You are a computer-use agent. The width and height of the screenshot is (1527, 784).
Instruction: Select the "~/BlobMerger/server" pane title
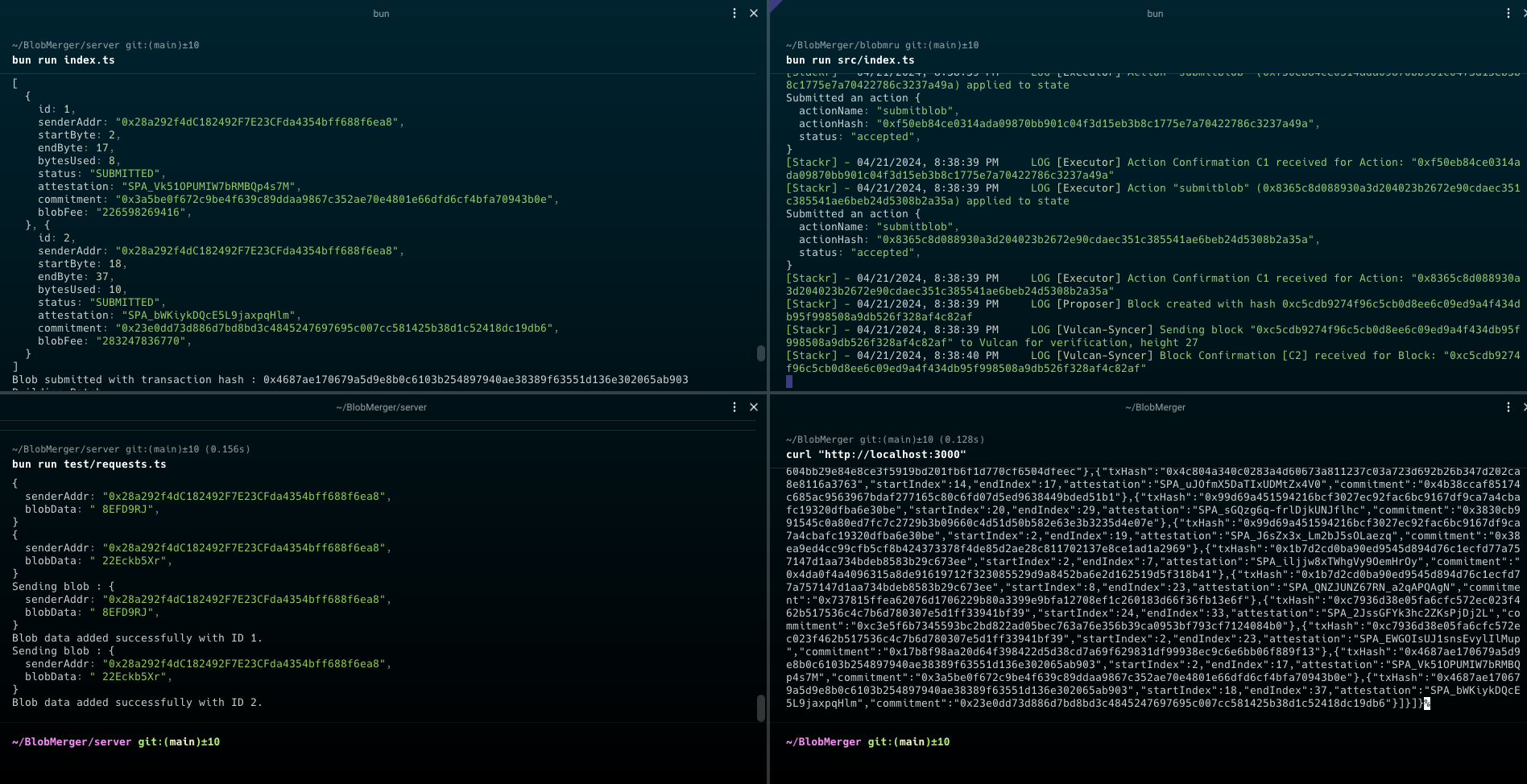(x=382, y=407)
